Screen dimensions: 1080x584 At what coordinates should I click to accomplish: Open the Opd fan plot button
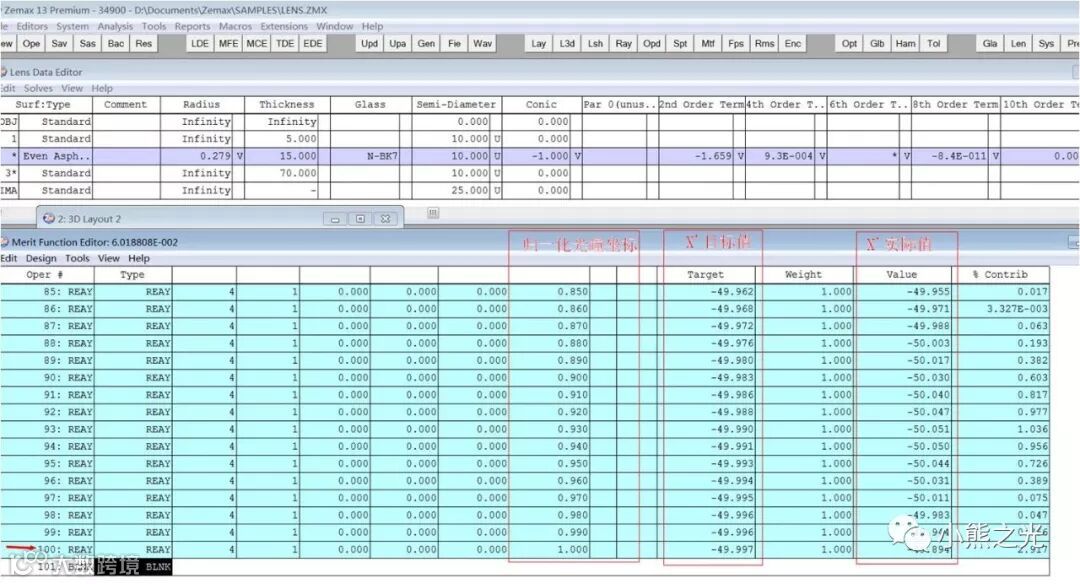pos(652,43)
